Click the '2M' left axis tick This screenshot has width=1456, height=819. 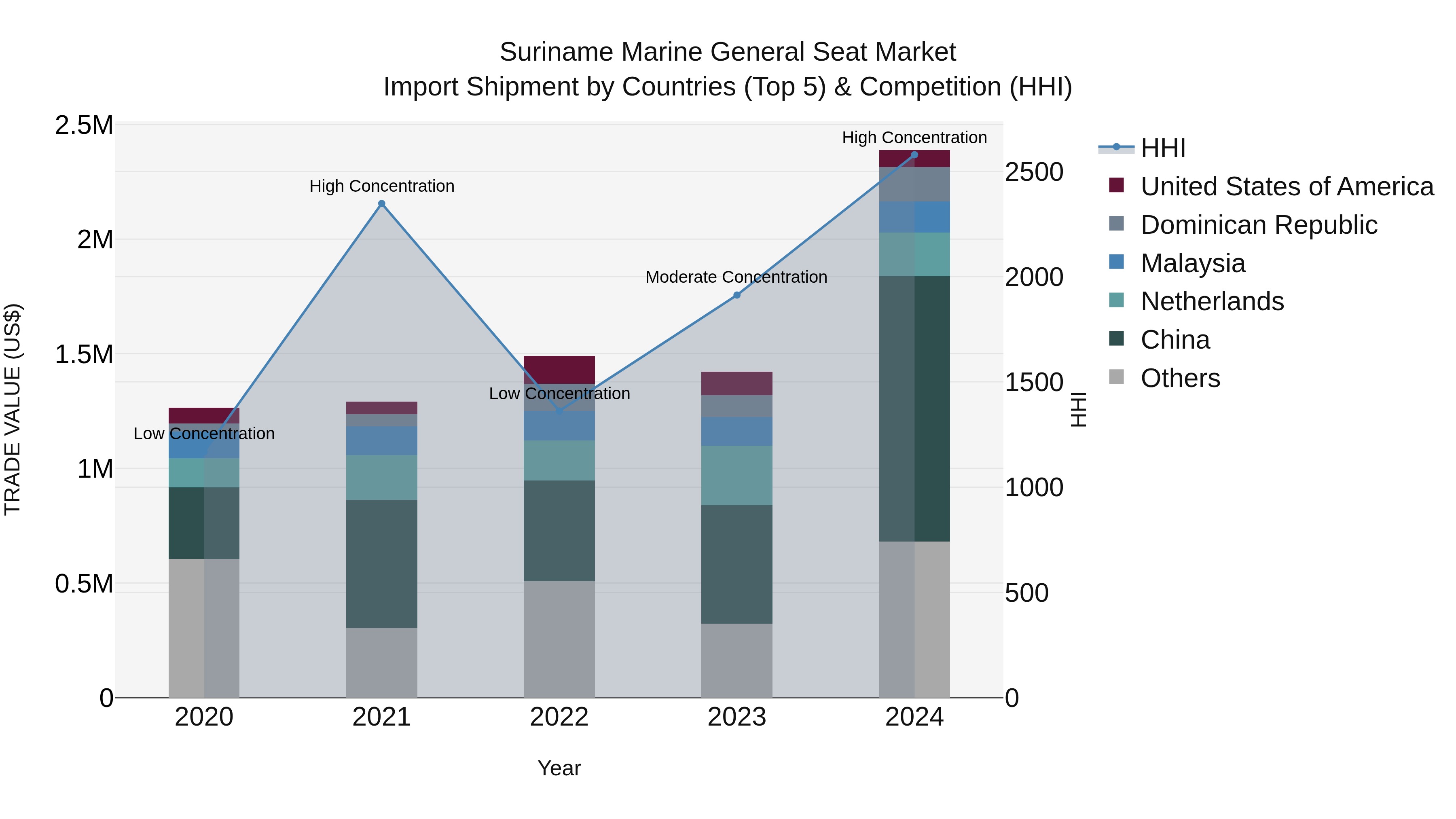(95, 240)
